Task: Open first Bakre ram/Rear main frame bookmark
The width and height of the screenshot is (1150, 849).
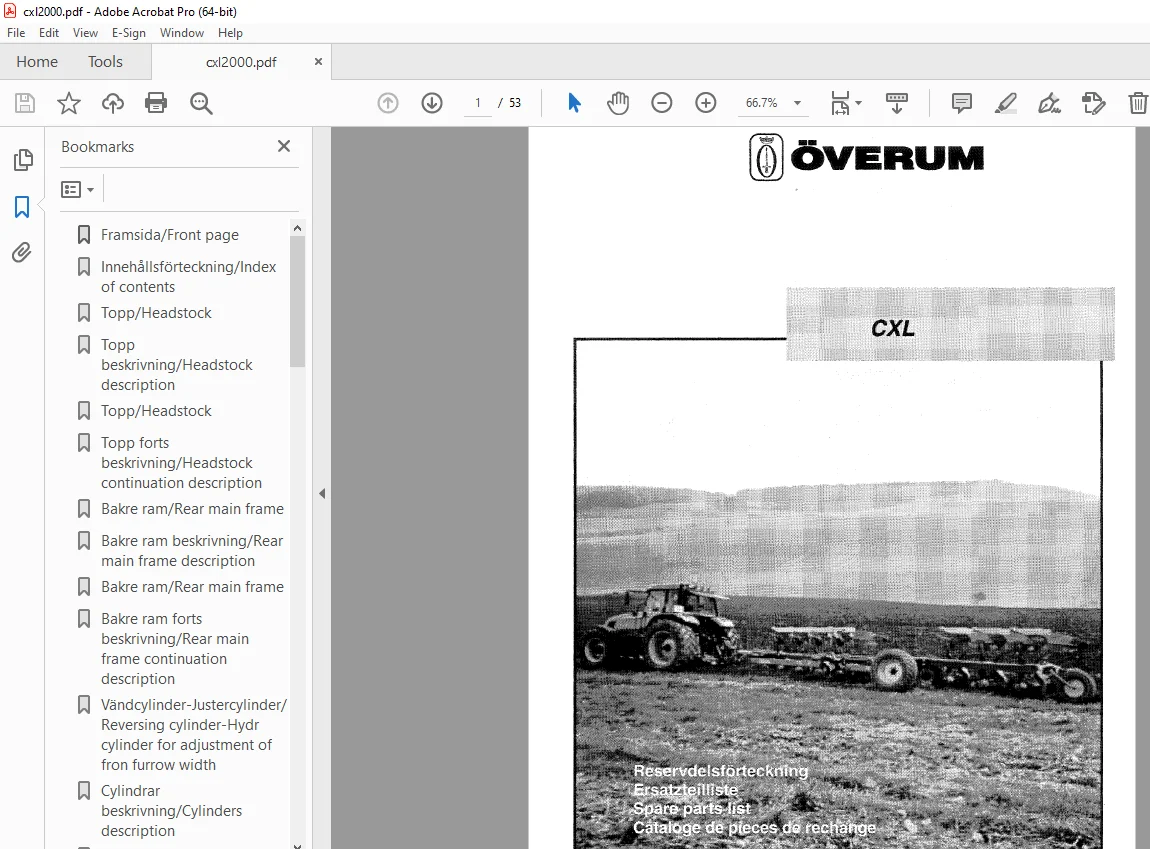Action: pos(192,509)
